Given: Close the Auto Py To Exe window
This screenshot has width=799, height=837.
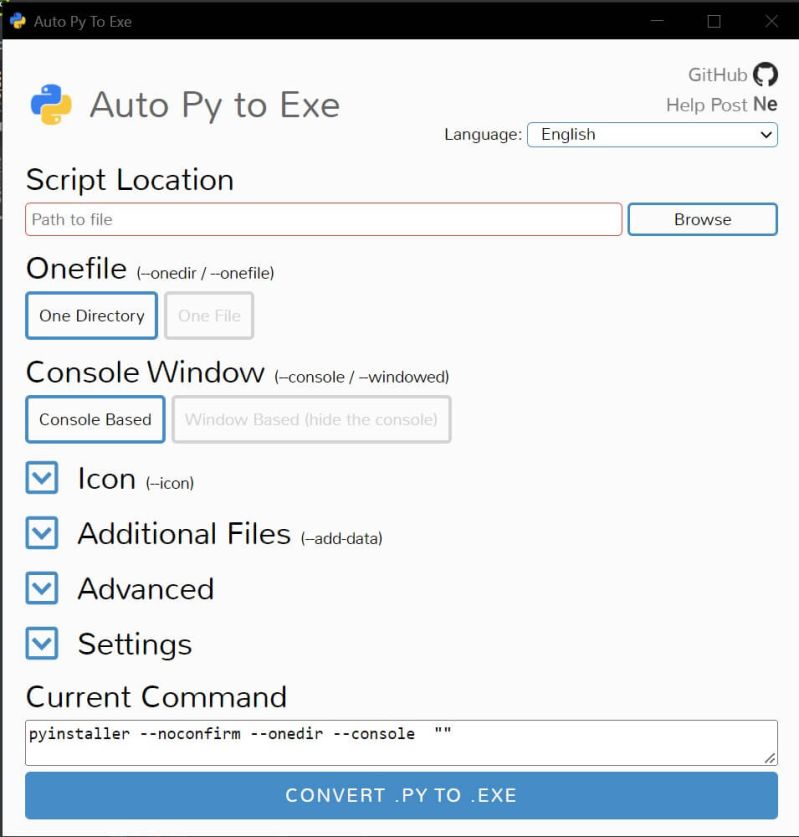Looking at the screenshot, I should point(771,21).
